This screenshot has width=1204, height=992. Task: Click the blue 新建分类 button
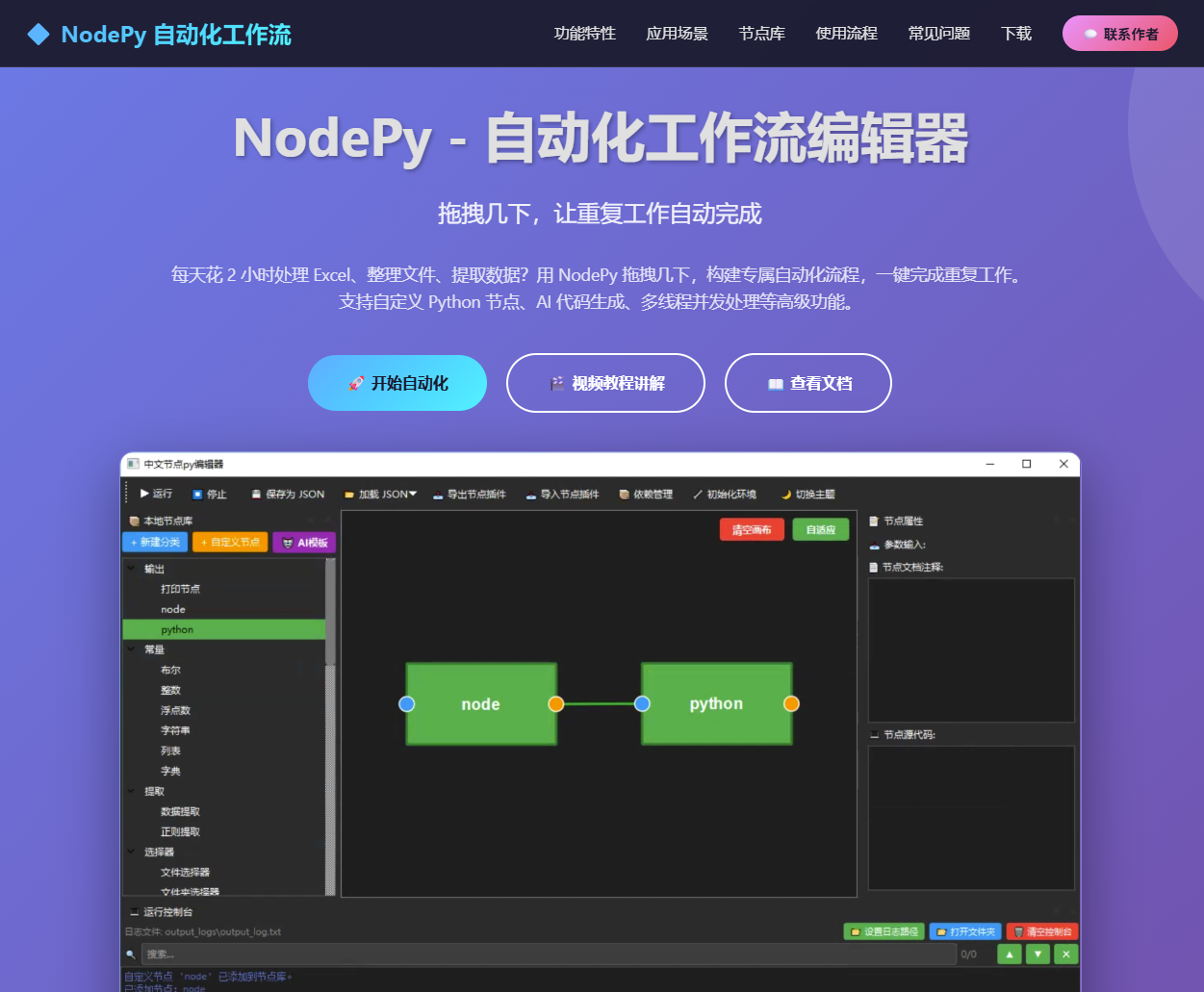click(155, 543)
